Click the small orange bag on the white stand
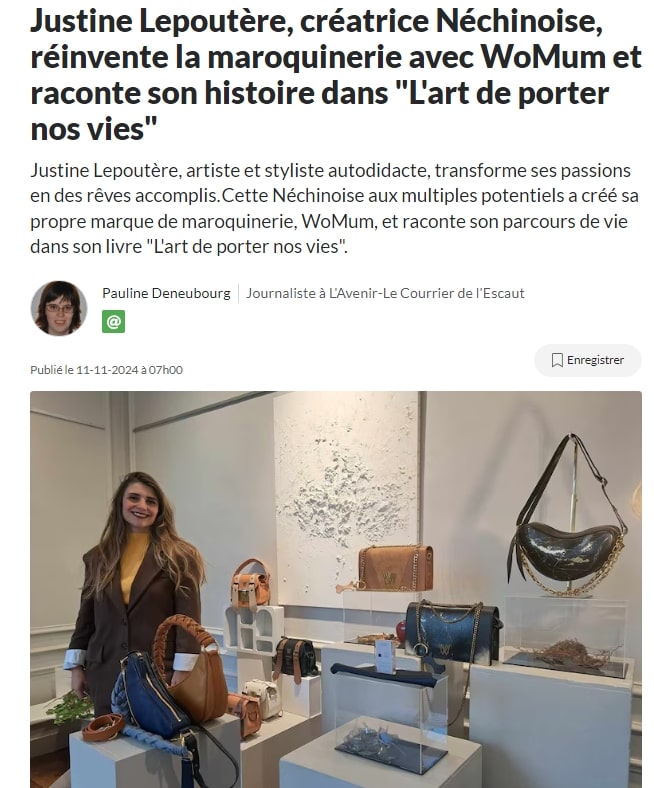The height and width of the screenshot is (788, 654). click(250, 584)
